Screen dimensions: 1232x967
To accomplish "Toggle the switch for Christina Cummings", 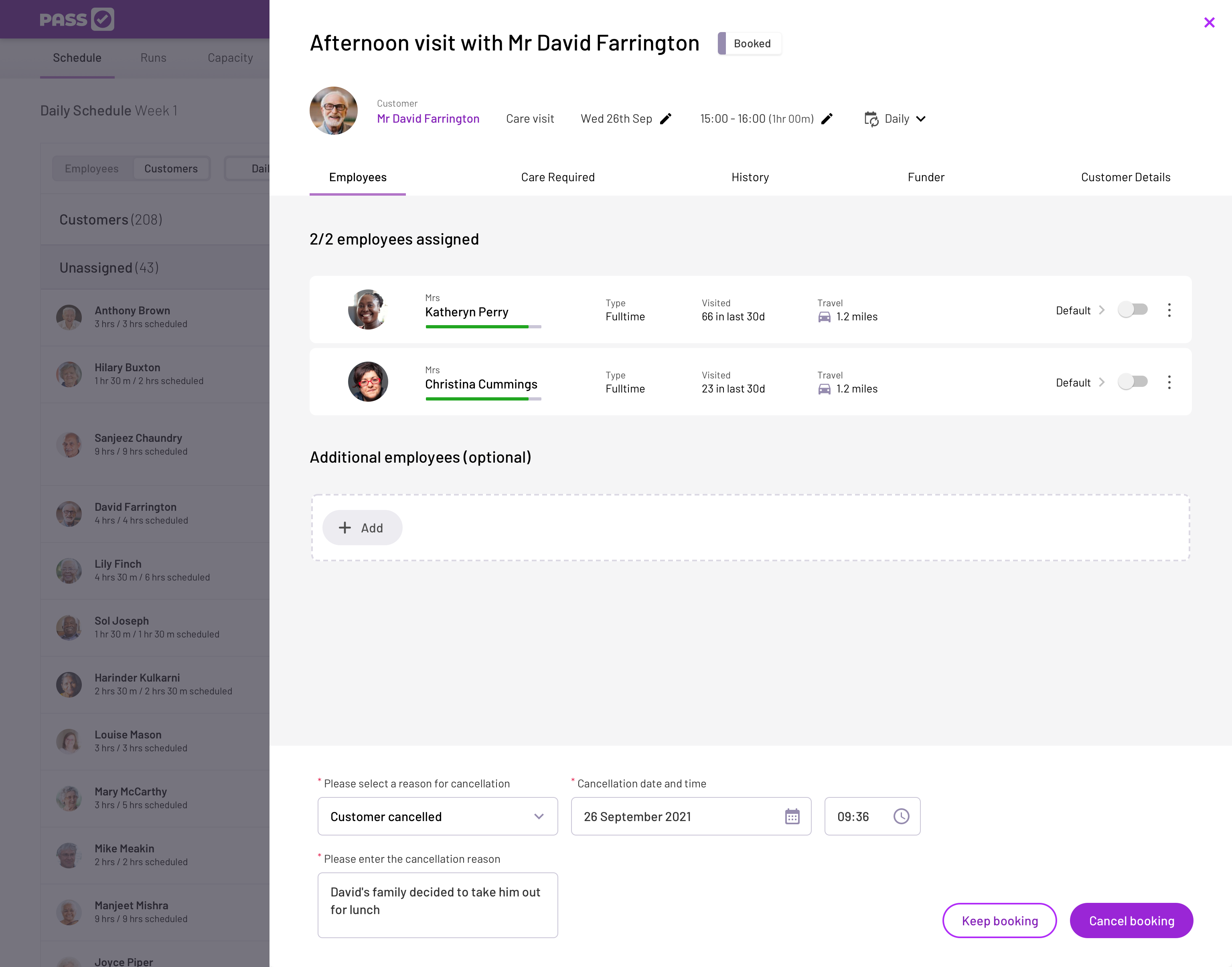I will [x=1133, y=382].
